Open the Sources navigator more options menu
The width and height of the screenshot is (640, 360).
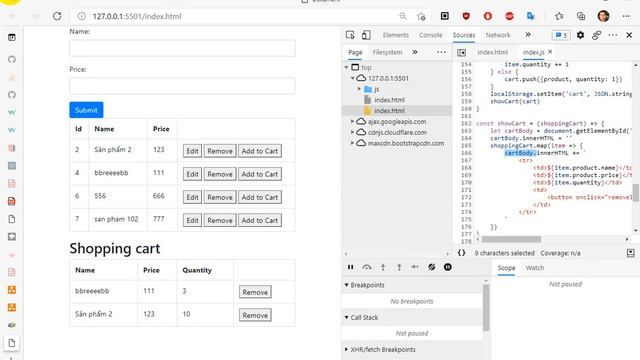point(441,52)
